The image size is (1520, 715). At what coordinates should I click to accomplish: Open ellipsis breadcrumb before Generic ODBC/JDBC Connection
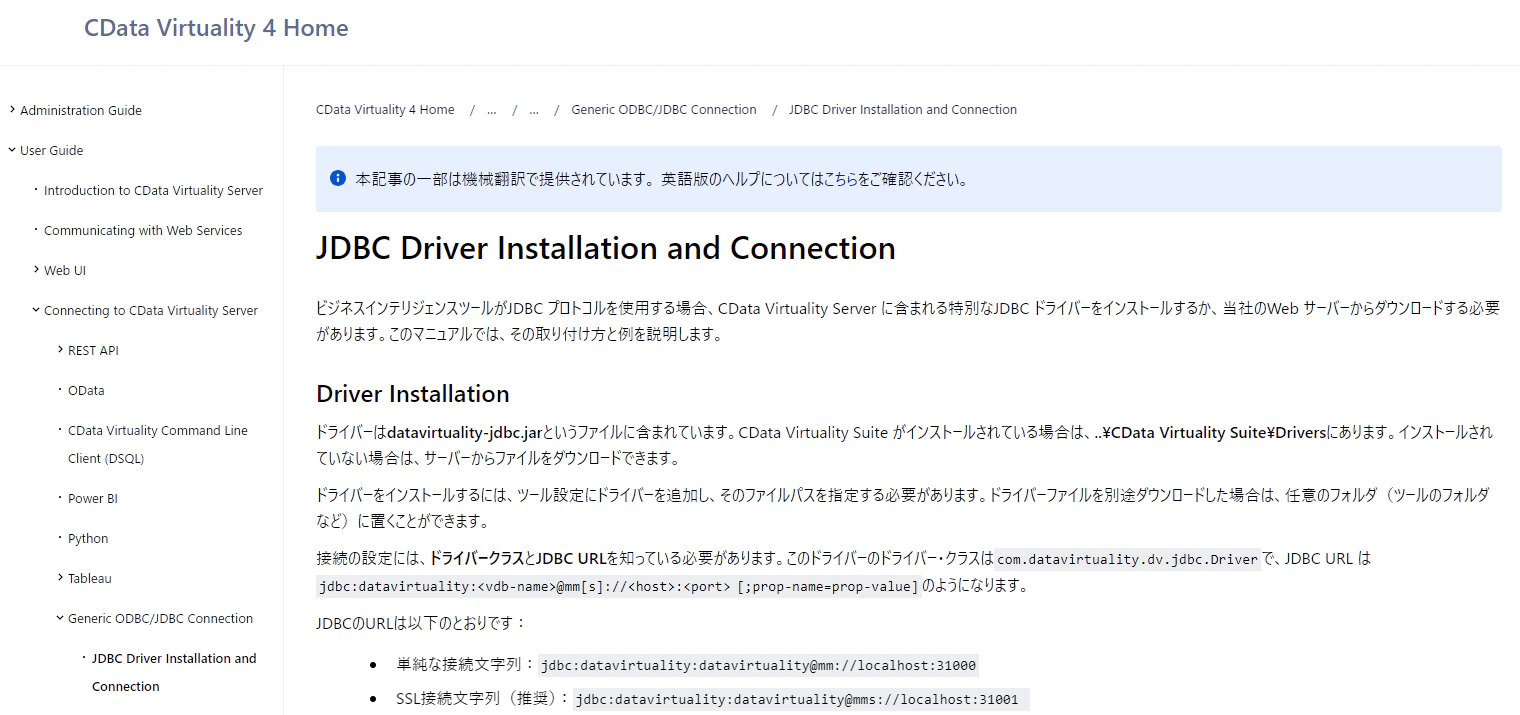coord(534,110)
